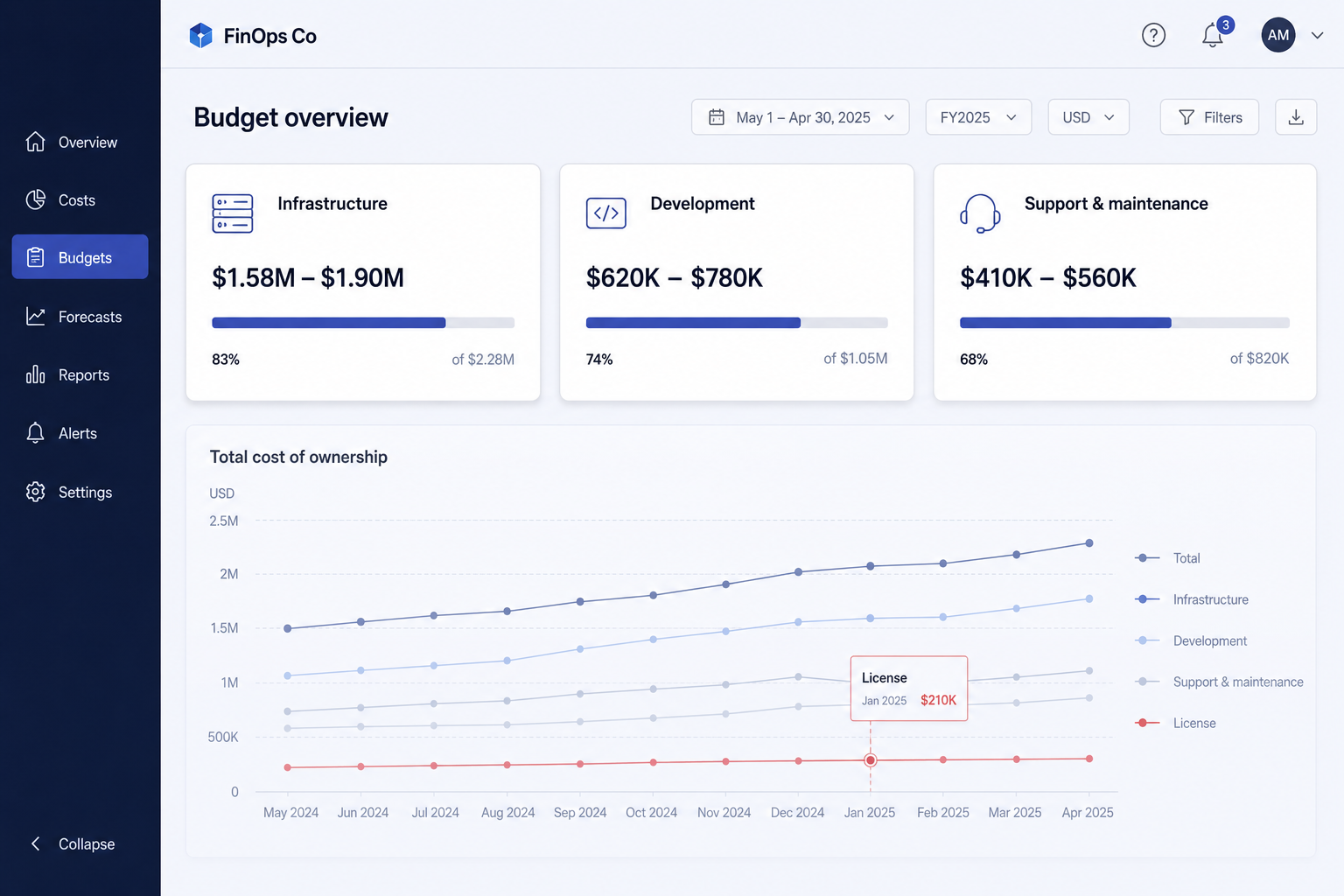Click the Total cost of ownership heading

(x=298, y=457)
